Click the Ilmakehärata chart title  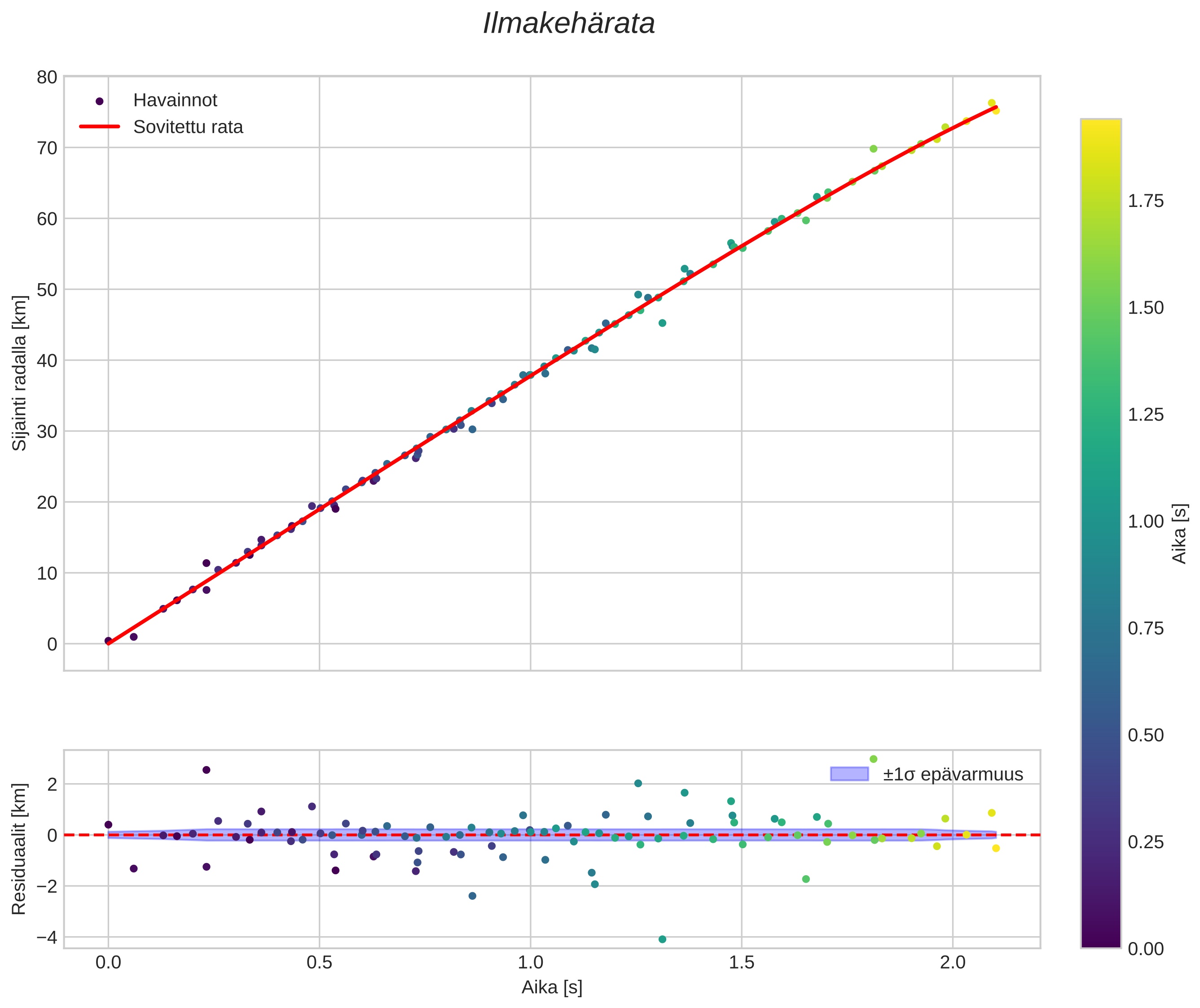[x=568, y=24]
